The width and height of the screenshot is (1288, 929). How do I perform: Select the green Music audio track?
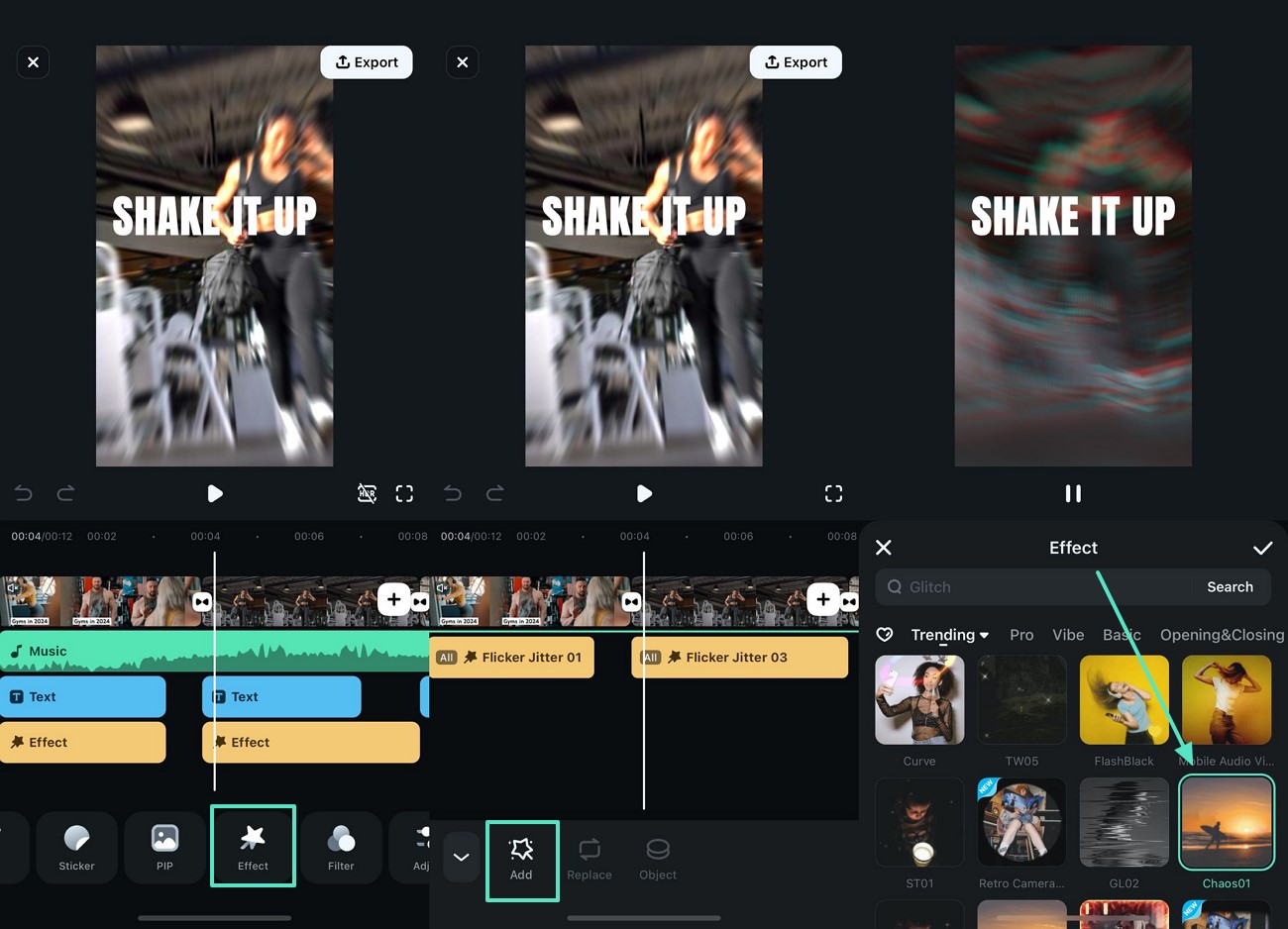(x=214, y=651)
